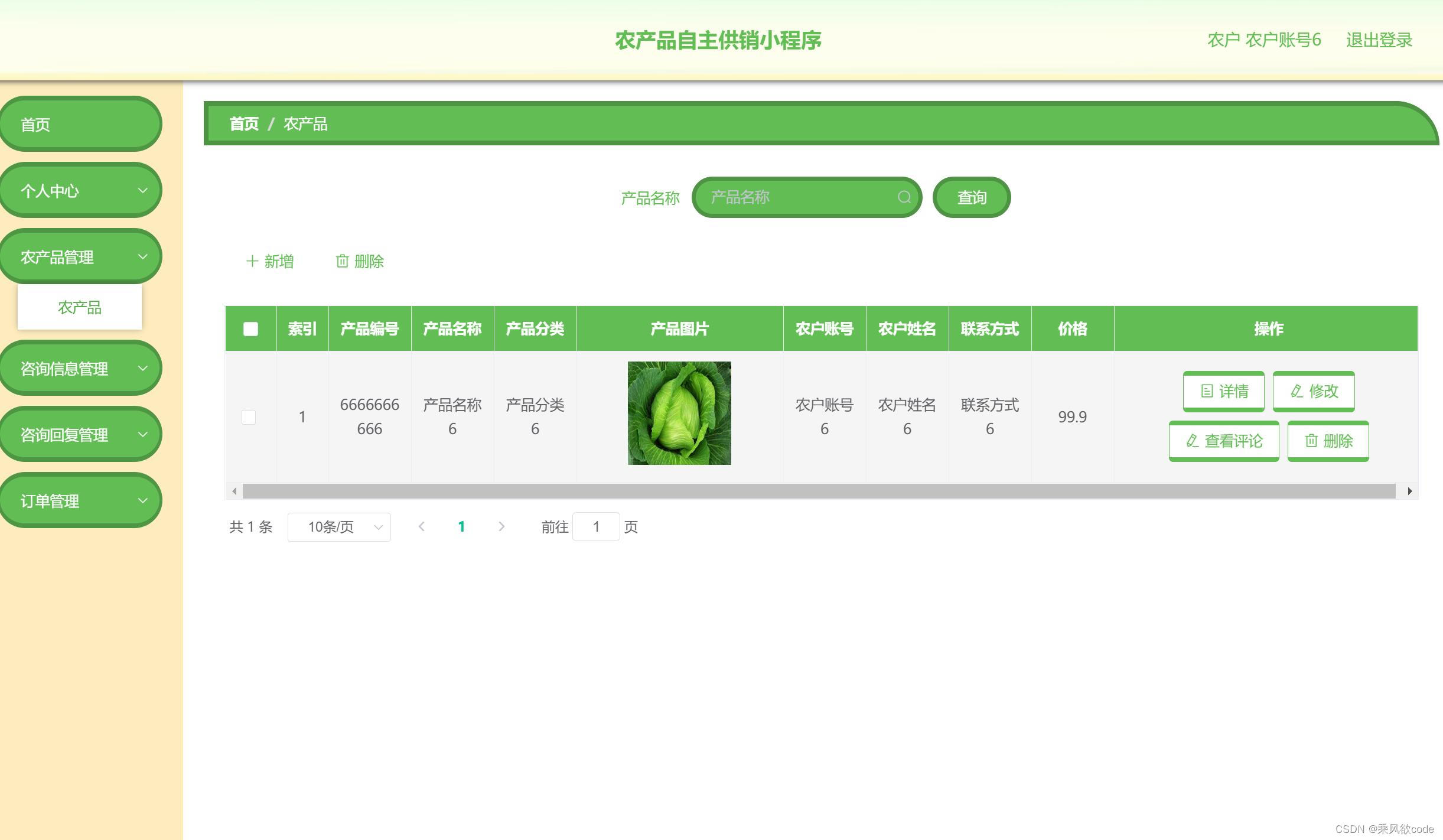Screen dimensions: 1443x840
Task: Click the row delete trash icon in 操作 column
Action: [x=1312, y=441]
